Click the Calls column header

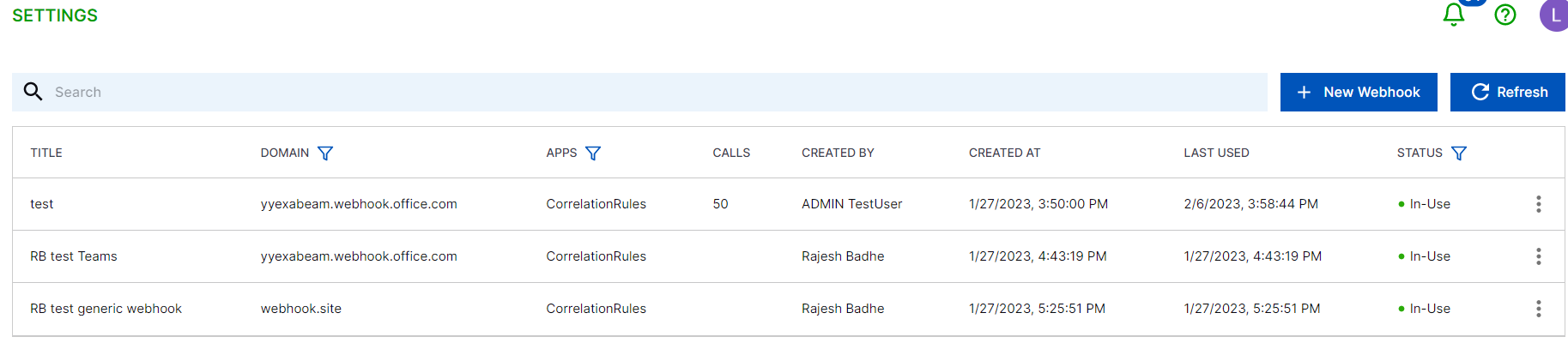[731, 153]
